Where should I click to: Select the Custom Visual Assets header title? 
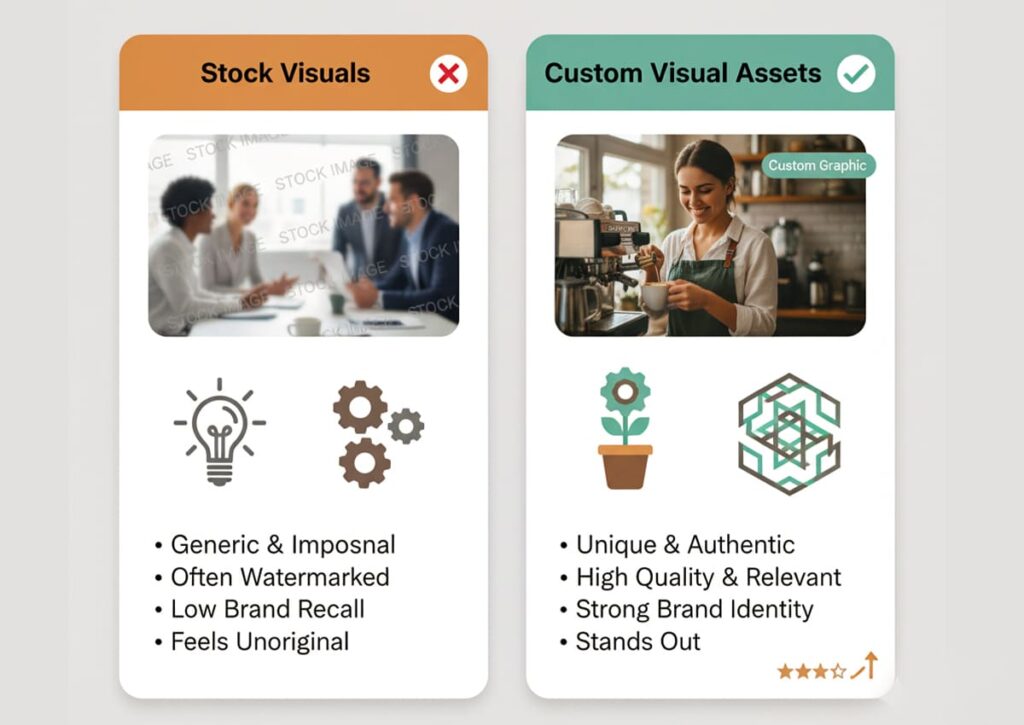(x=682, y=73)
